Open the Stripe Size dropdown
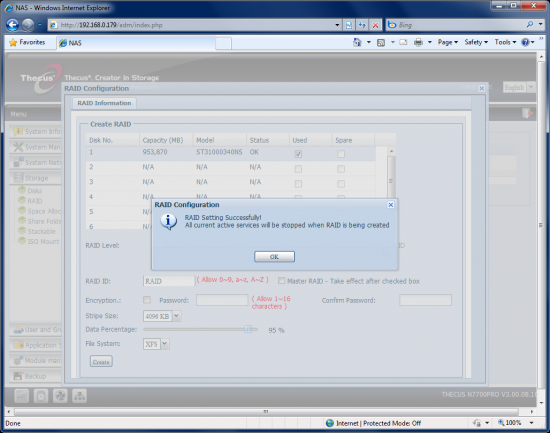The image size is (550, 433). click(176, 316)
